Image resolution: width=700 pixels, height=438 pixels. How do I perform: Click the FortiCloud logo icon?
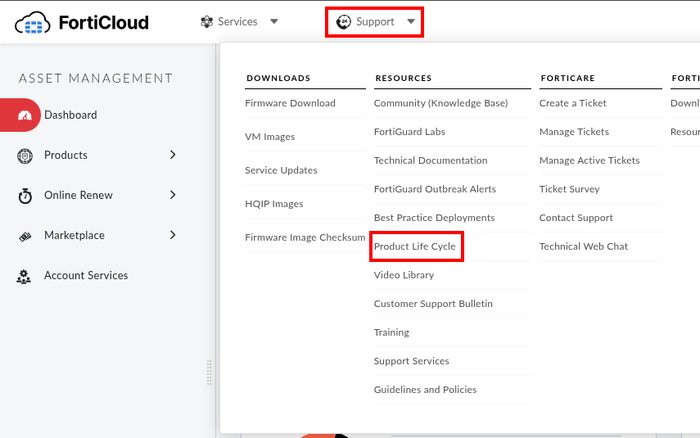(x=34, y=22)
